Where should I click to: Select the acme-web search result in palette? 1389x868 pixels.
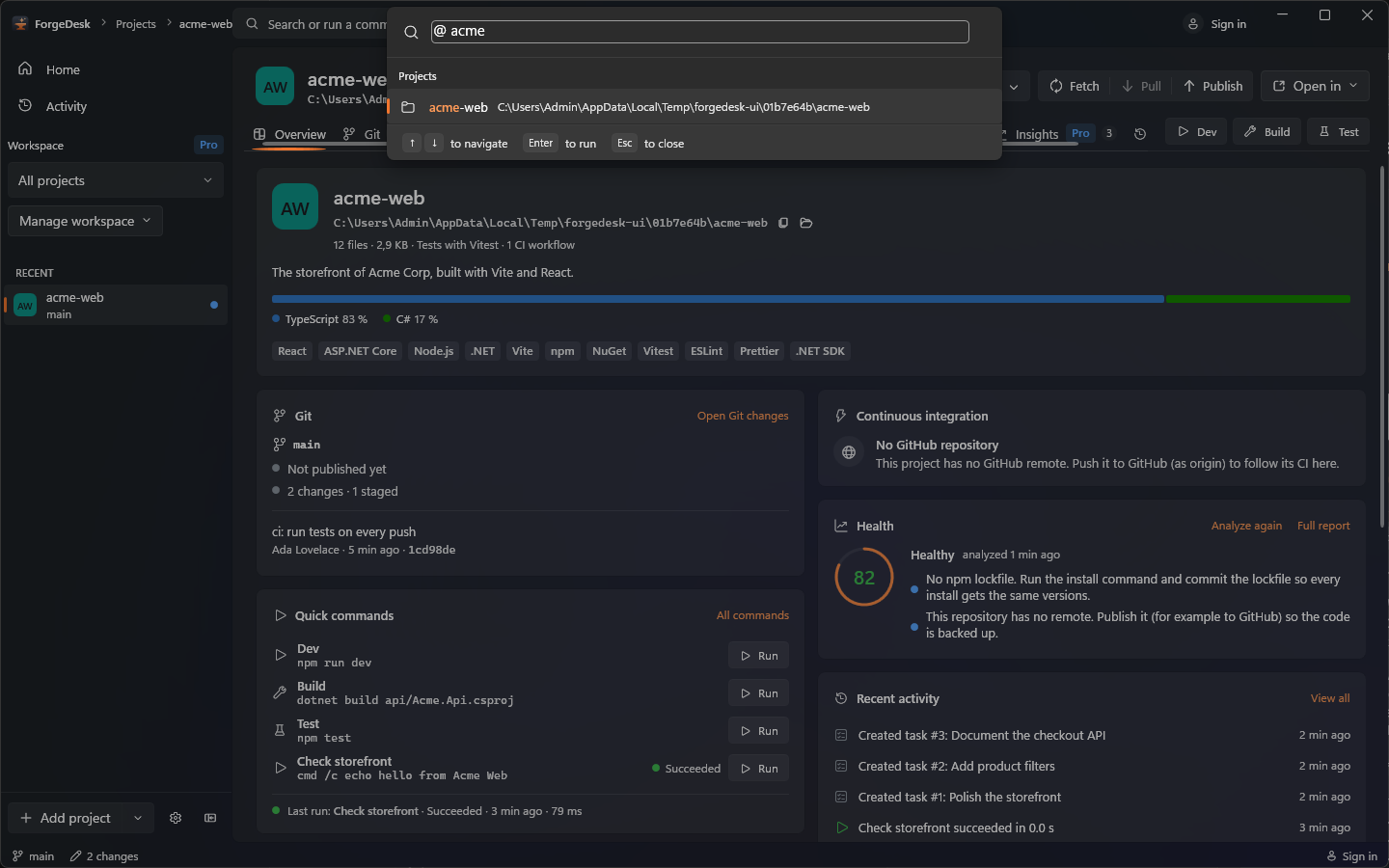click(694, 107)
